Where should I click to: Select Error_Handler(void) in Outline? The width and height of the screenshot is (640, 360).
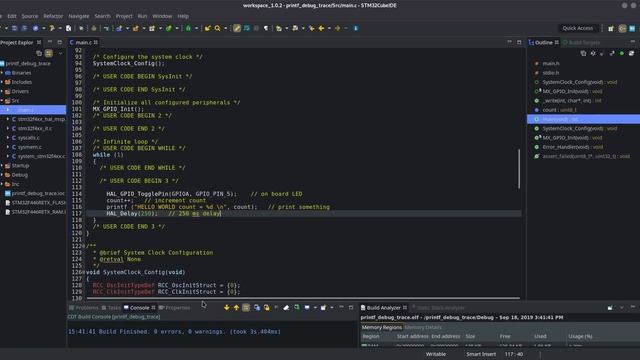click(x=569, y=147)
